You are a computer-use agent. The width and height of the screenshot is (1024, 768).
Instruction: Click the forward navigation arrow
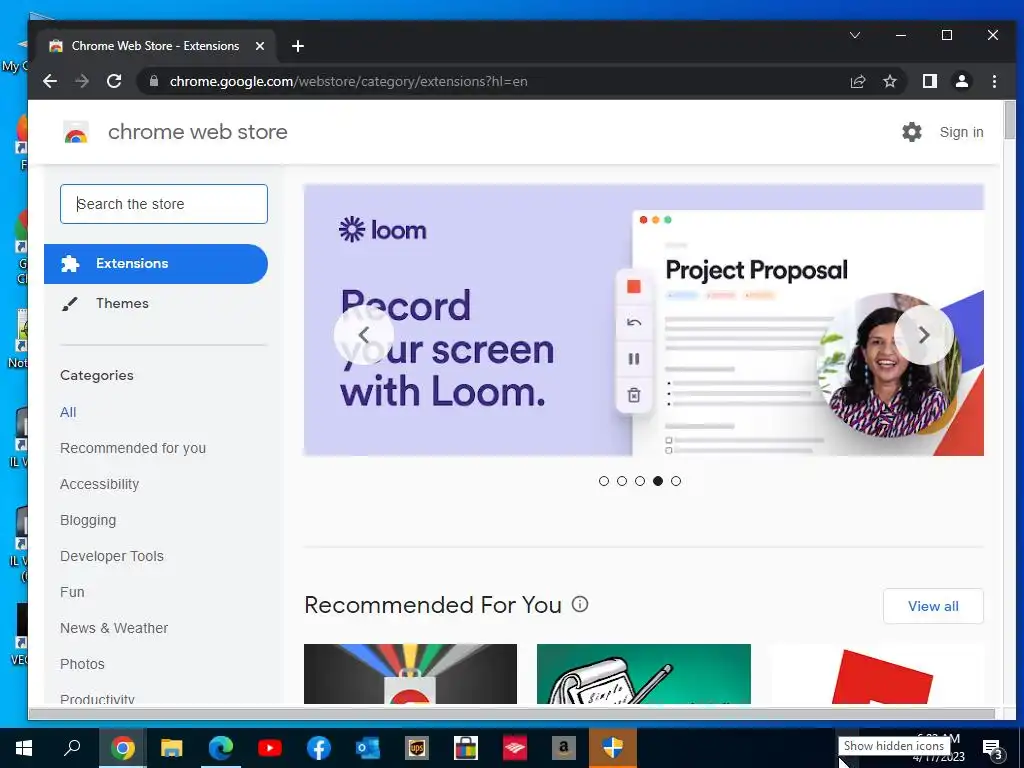(x=82, y=81)
